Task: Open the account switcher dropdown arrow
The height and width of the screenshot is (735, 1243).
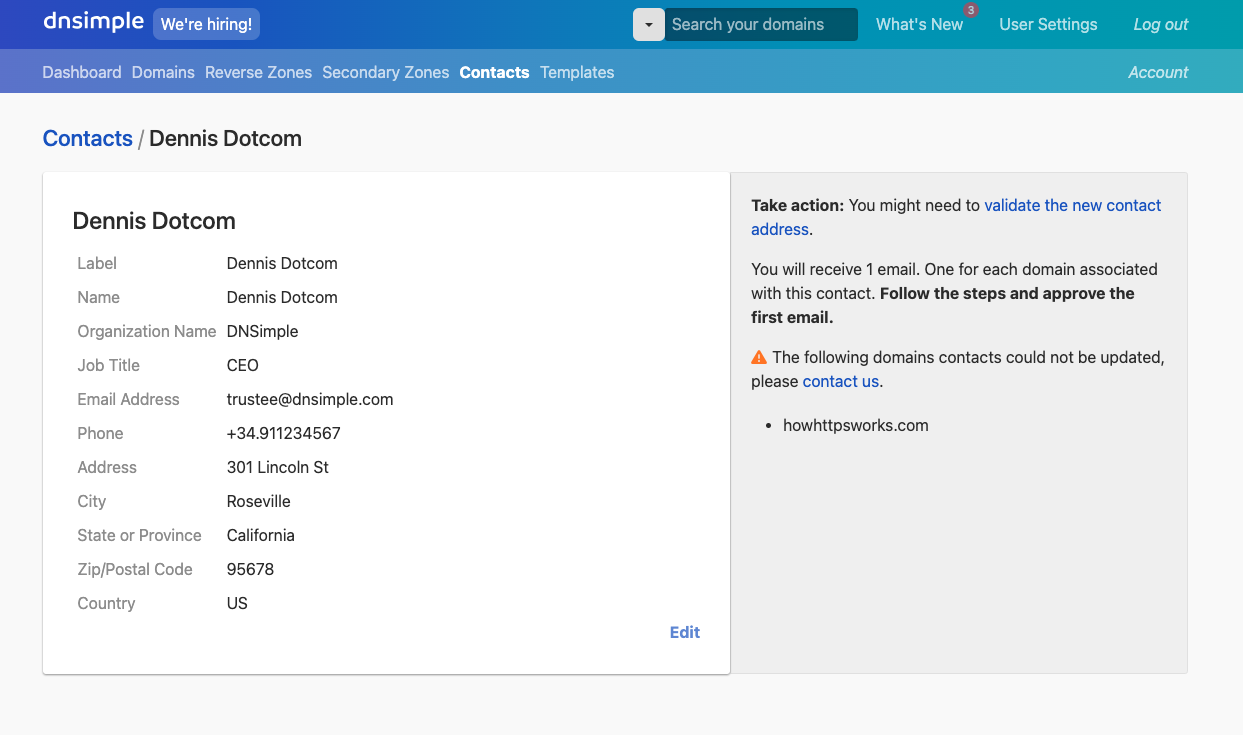Action: coord(649,25)
